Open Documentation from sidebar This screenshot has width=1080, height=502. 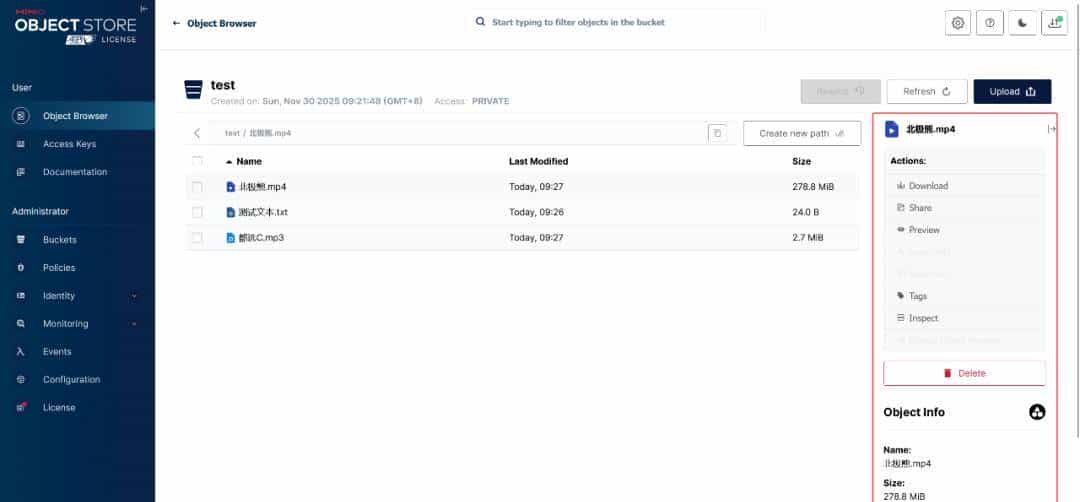point(77,172)
